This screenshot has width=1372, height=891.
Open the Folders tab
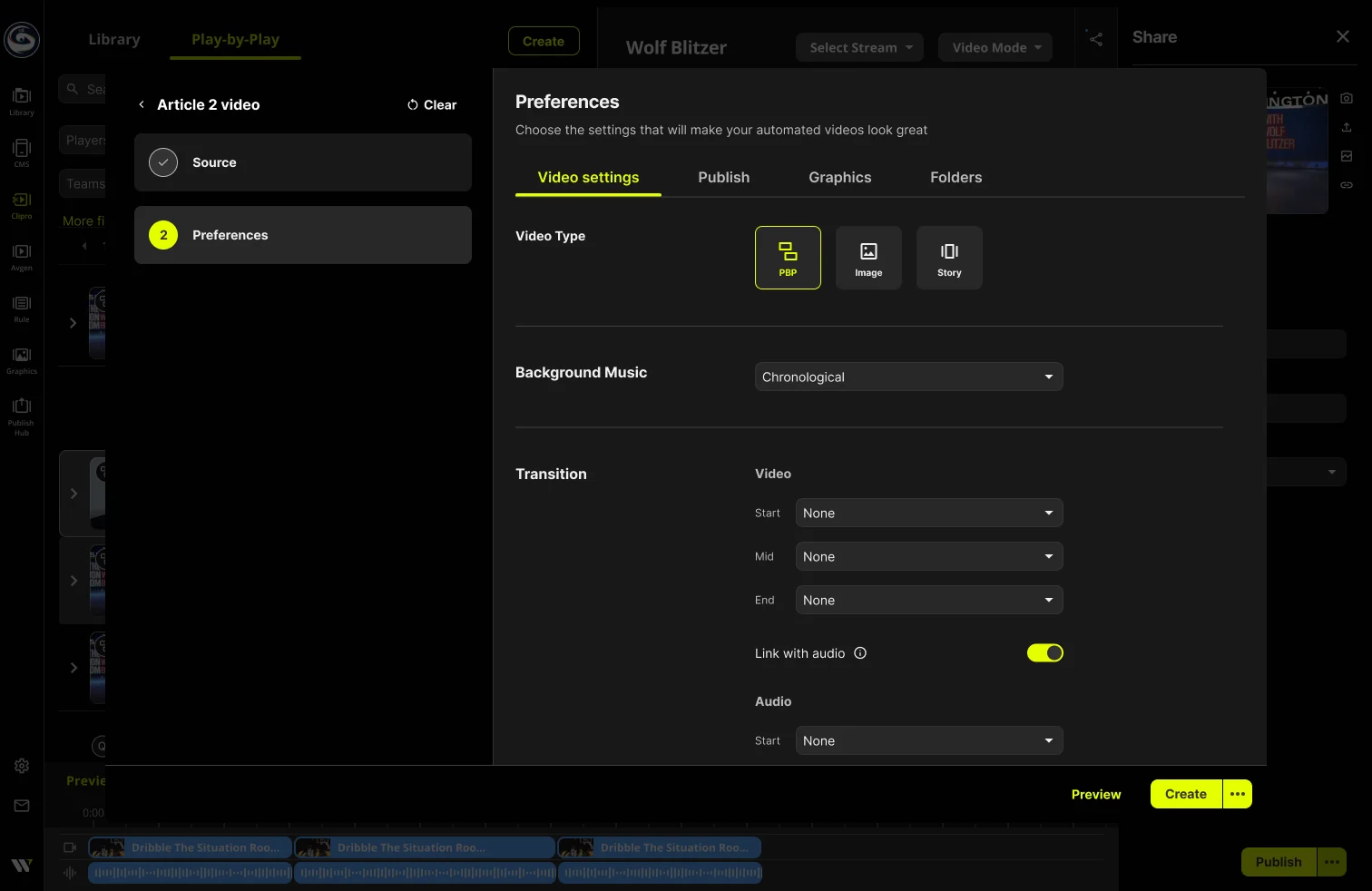956,178
